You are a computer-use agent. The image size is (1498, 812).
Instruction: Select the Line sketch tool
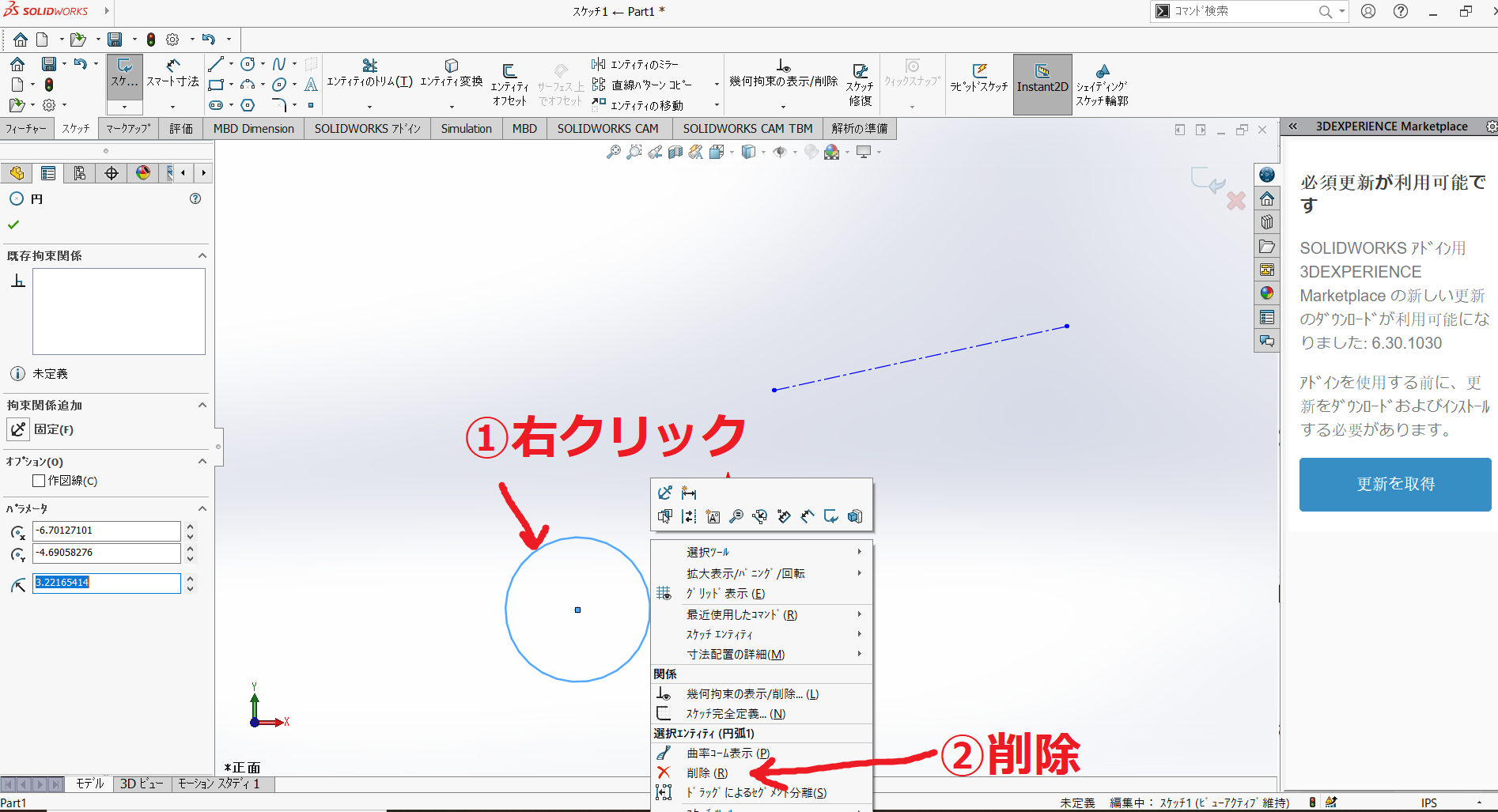(x=215, y=64)
